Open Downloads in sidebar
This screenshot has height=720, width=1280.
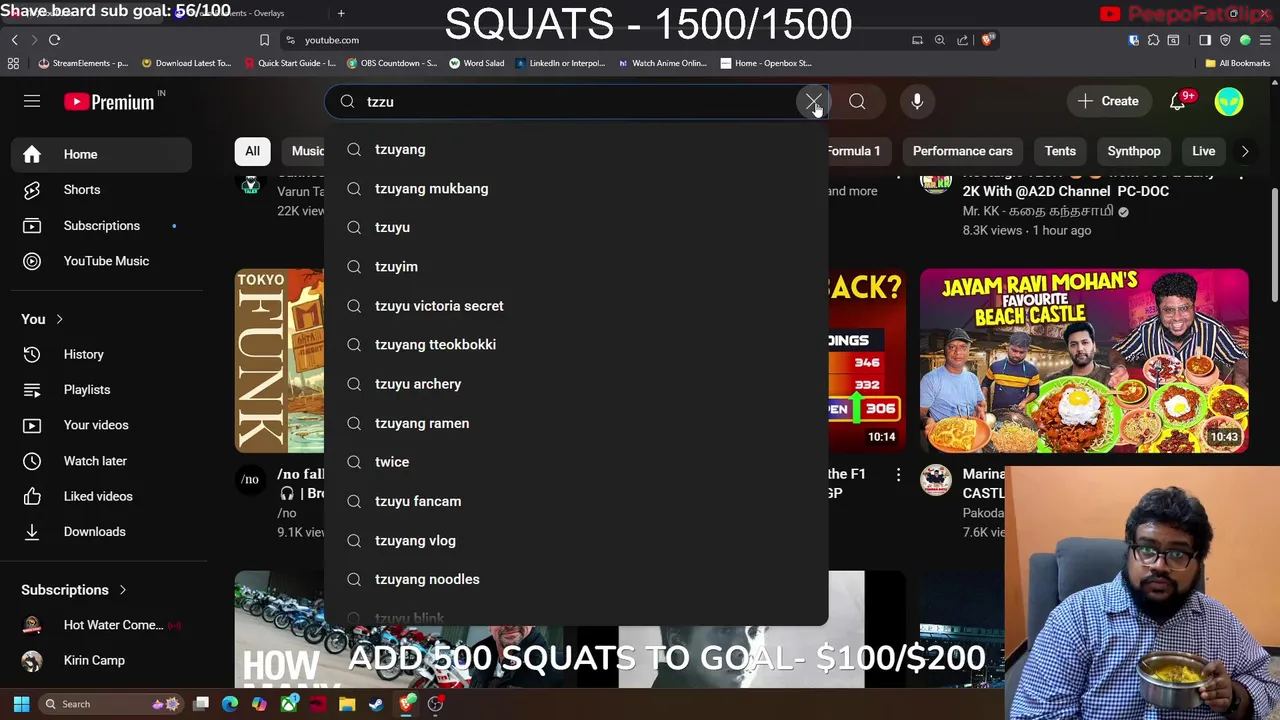tap(101, 532)
